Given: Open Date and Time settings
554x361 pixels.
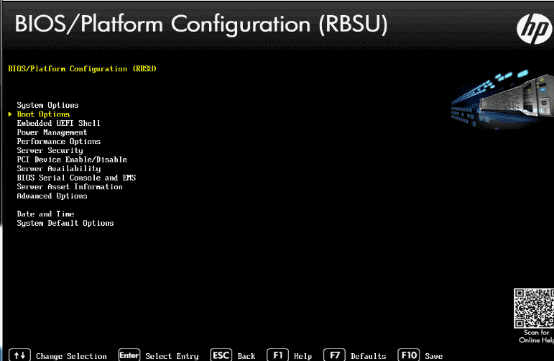Looking at the screenshot, I should click(46, 214).
